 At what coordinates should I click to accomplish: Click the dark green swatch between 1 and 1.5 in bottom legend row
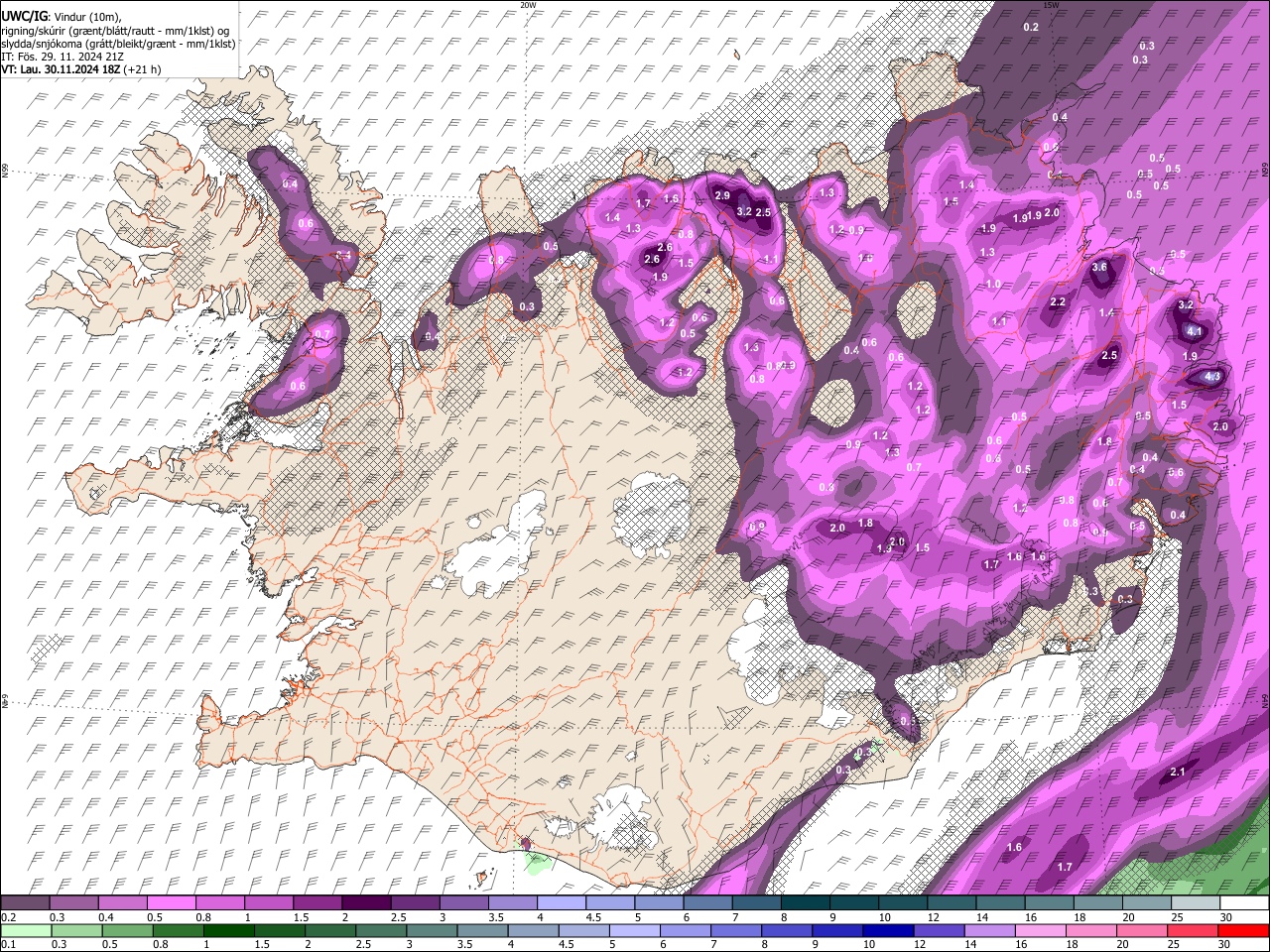click(x=228, y=931)
